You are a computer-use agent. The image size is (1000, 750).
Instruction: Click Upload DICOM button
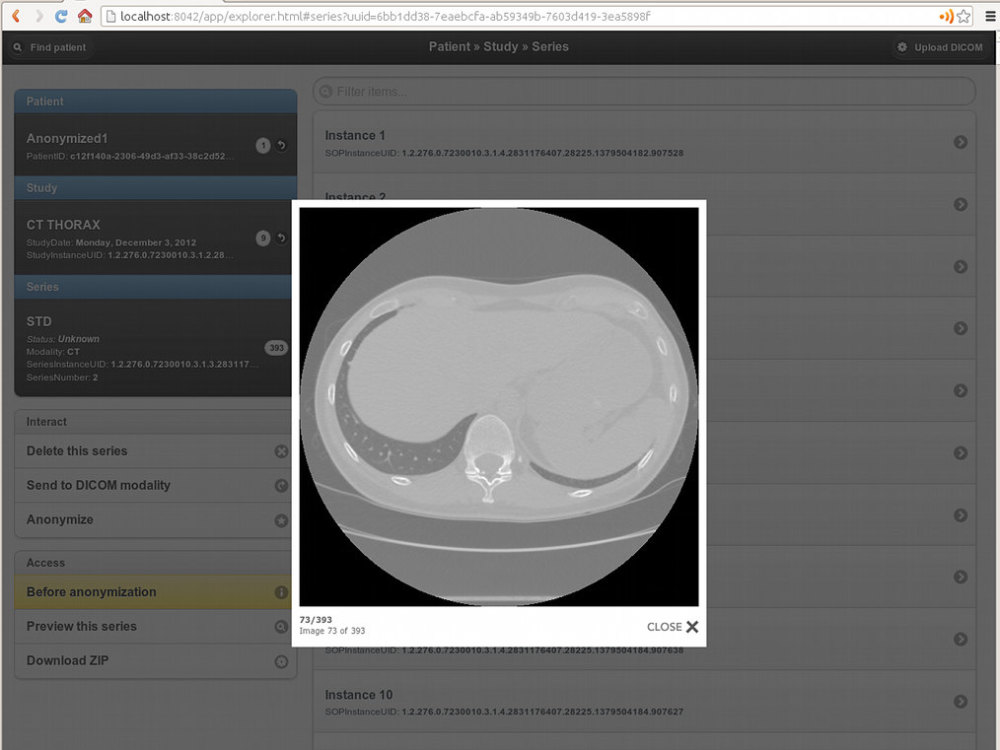click(940, 47)
